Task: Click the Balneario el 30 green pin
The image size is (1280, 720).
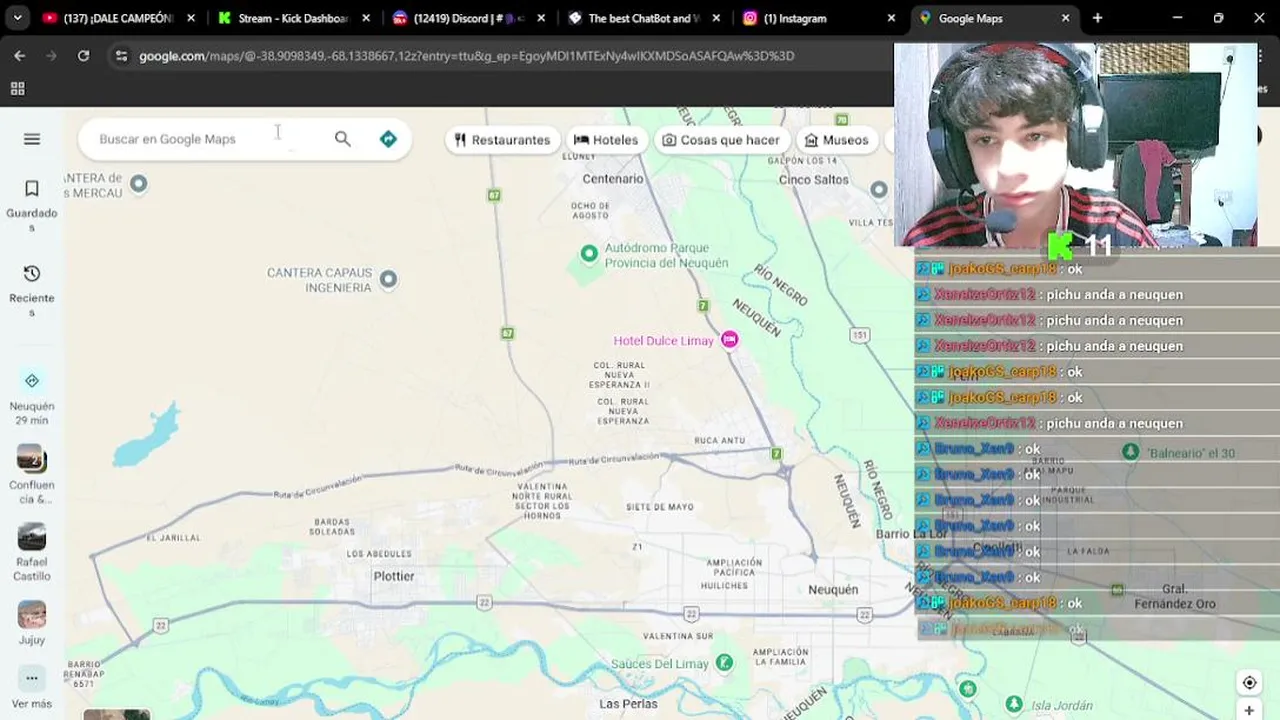Action: (1130, 452)
